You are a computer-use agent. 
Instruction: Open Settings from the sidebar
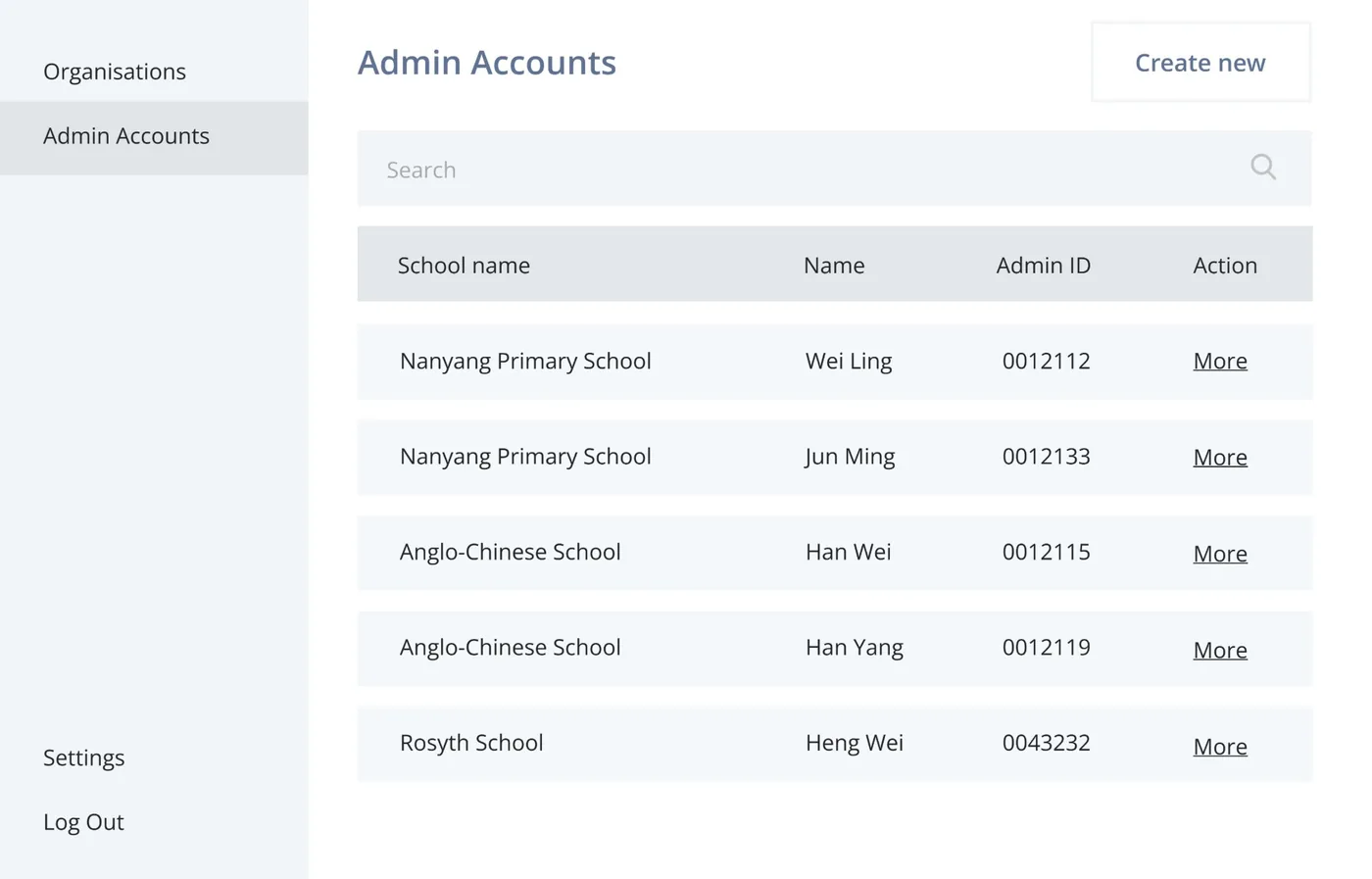pyautogui.click(x=84, y=757)
